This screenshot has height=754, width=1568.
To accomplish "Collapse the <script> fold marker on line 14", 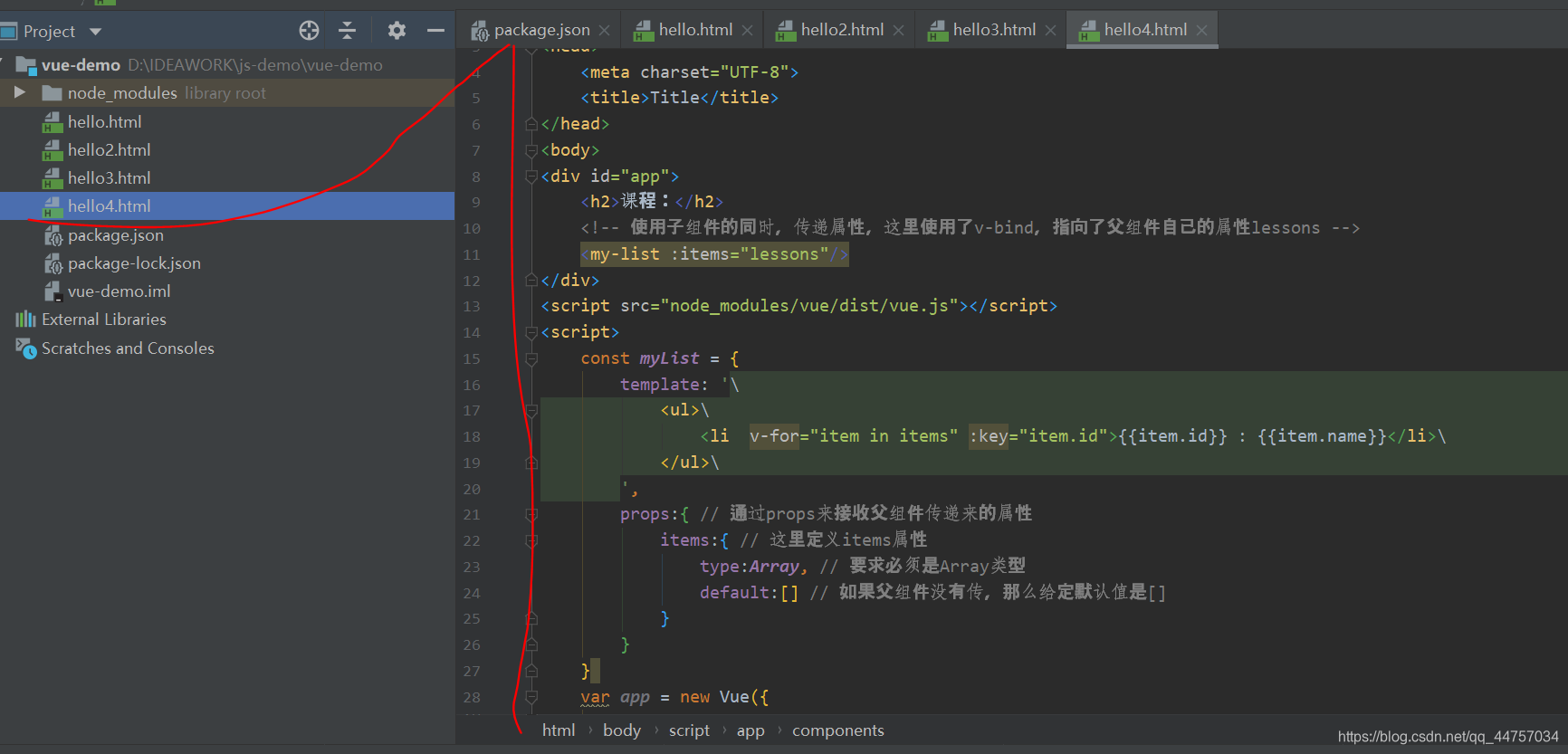I will tap(531, 333).
